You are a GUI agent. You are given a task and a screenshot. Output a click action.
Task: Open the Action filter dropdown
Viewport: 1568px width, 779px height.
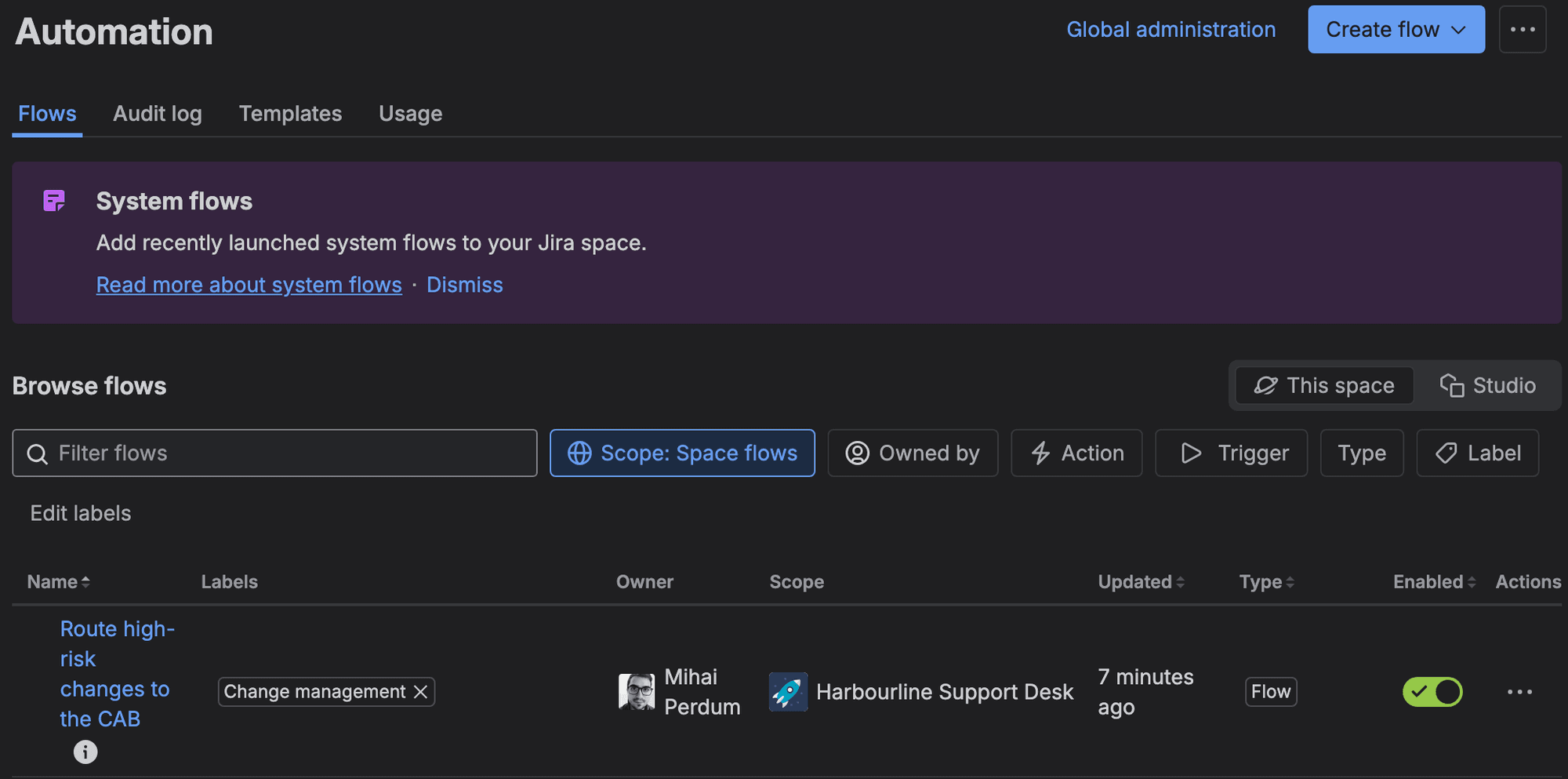1076,453
